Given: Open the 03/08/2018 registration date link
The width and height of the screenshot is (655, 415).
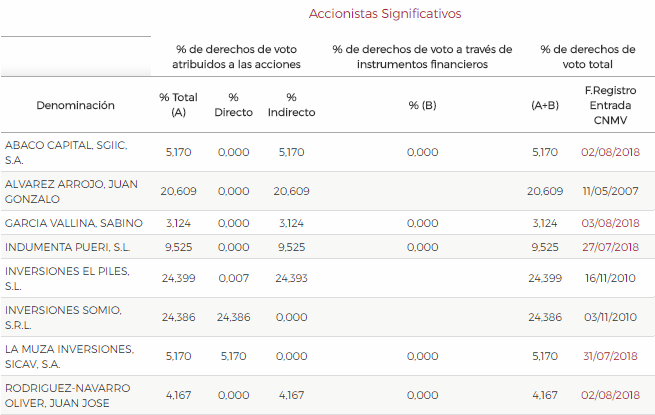Looking at the screenshot, I should (610, 223).
